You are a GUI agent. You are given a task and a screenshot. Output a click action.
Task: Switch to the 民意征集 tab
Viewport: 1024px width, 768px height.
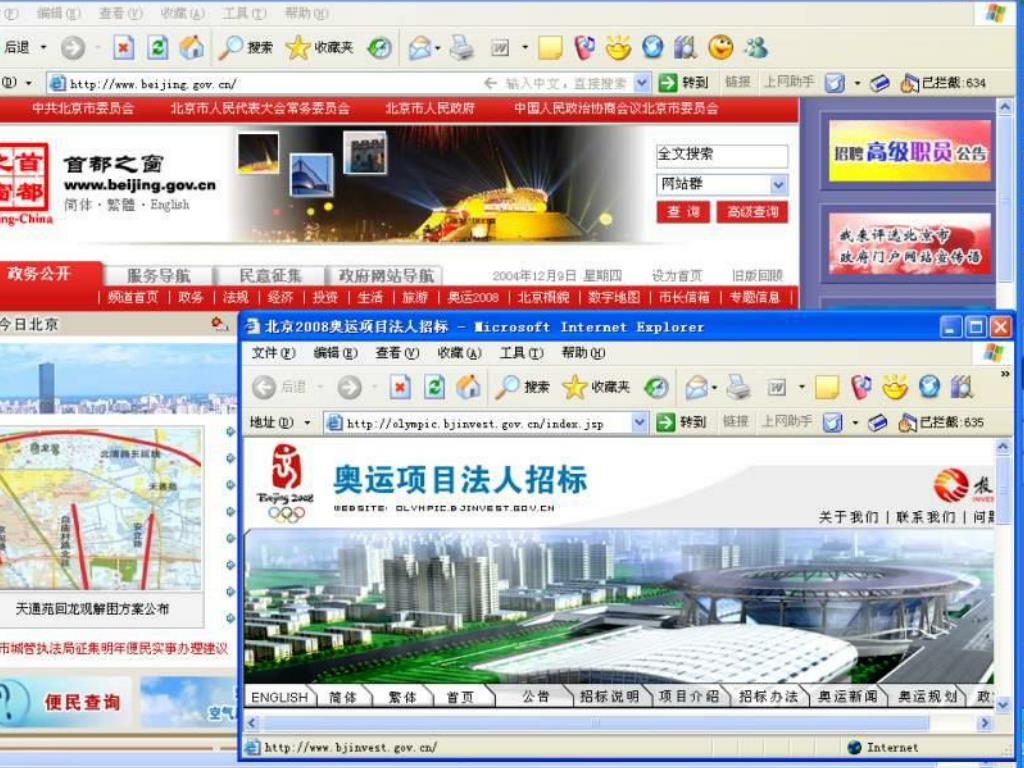[x=270, y=276]
